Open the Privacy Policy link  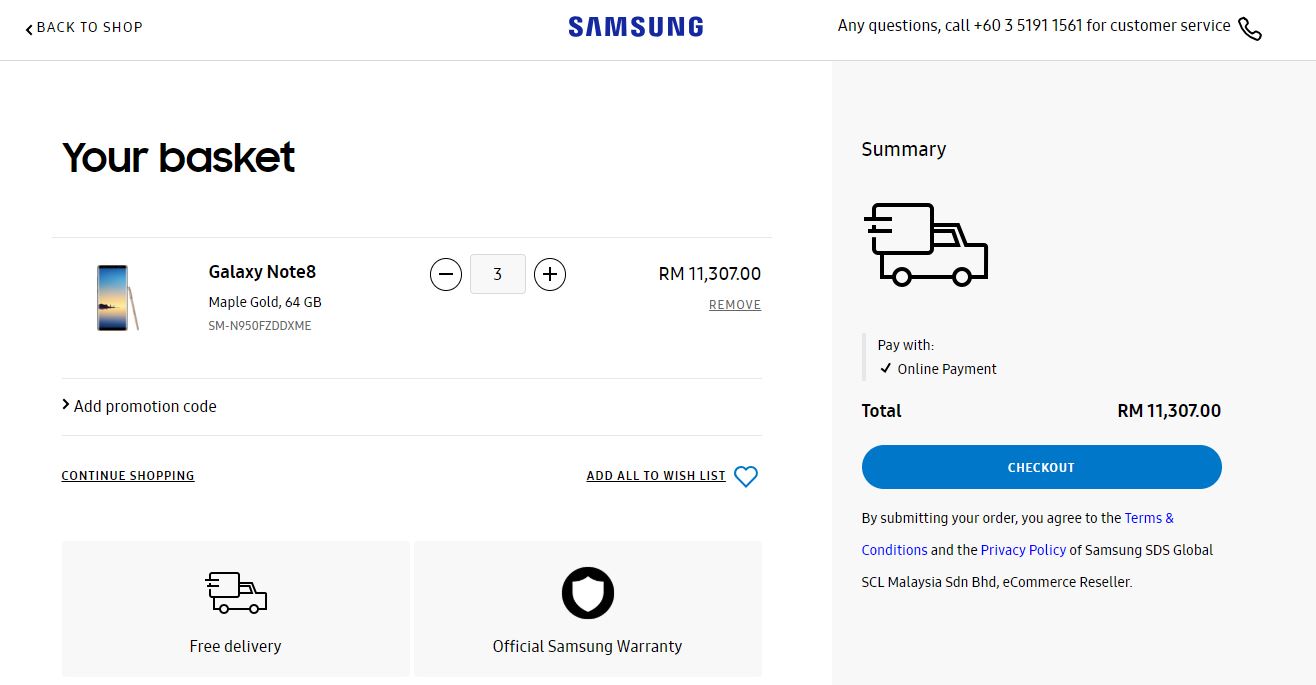[1023, 550]
